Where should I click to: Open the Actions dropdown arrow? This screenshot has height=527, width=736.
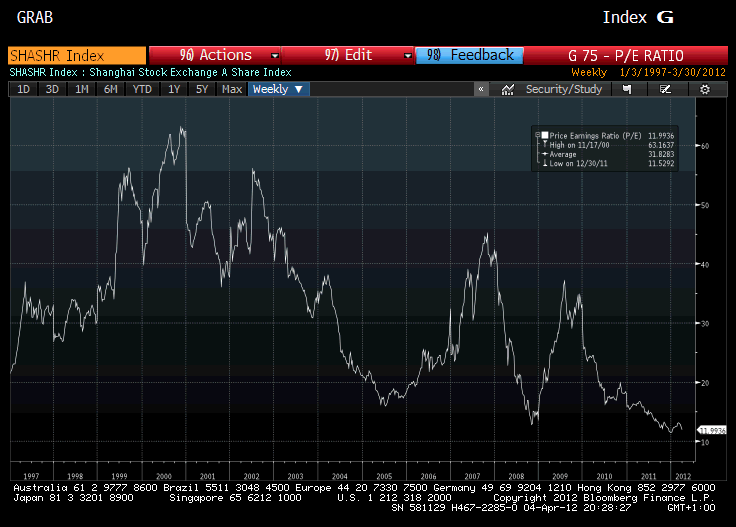(x=275, y=56)
